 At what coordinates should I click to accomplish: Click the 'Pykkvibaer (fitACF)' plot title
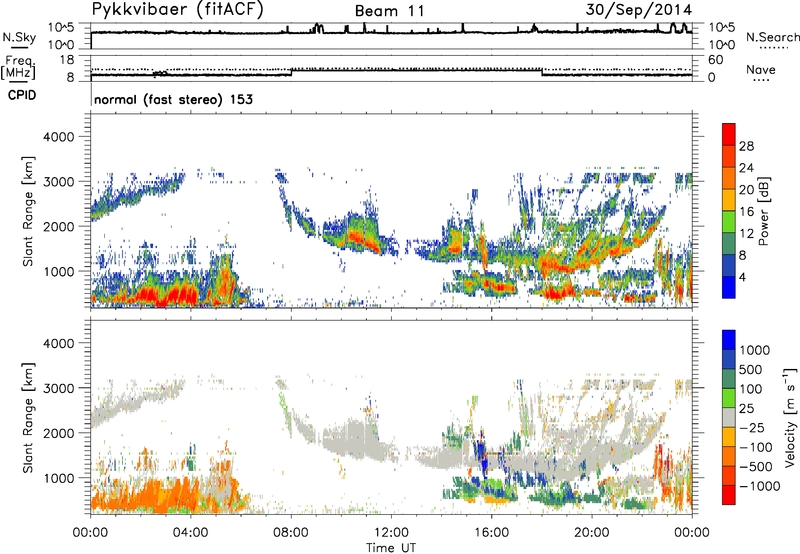point(177,10)
